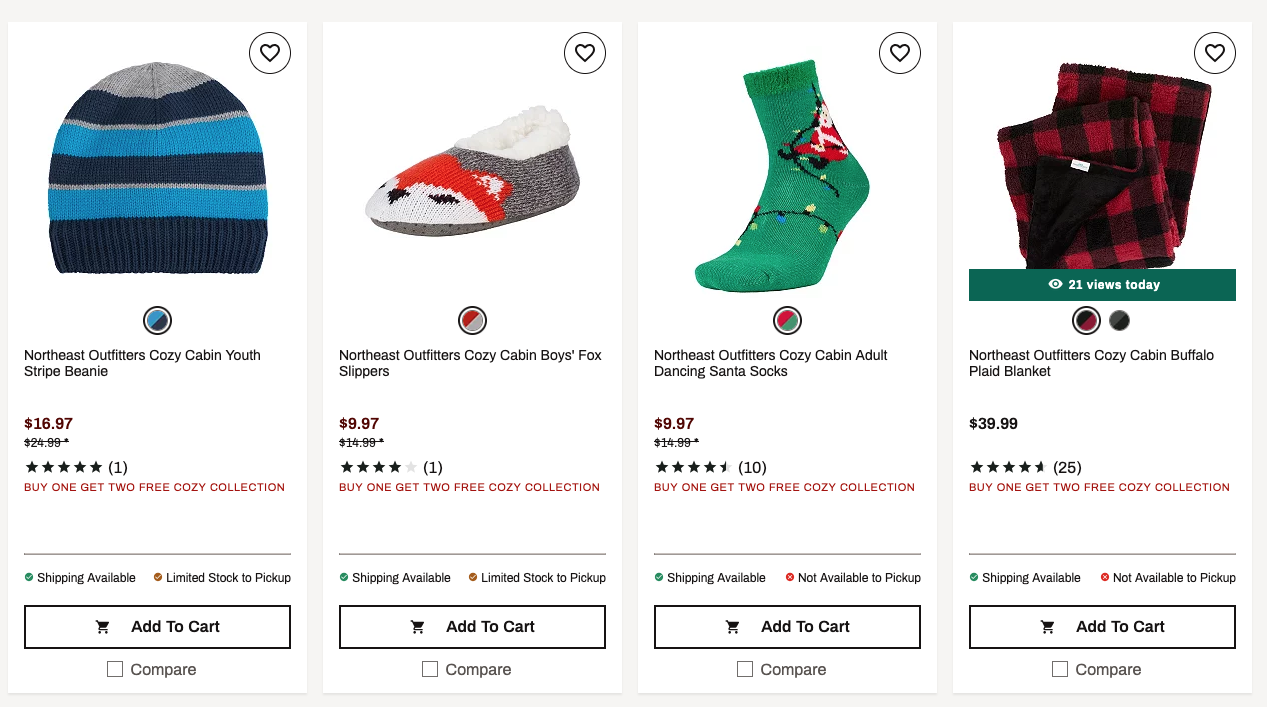
Task: Click cart icon for Buffalo Plaid Blanket
Action: pyautogui.click(x=1048, y=627)
